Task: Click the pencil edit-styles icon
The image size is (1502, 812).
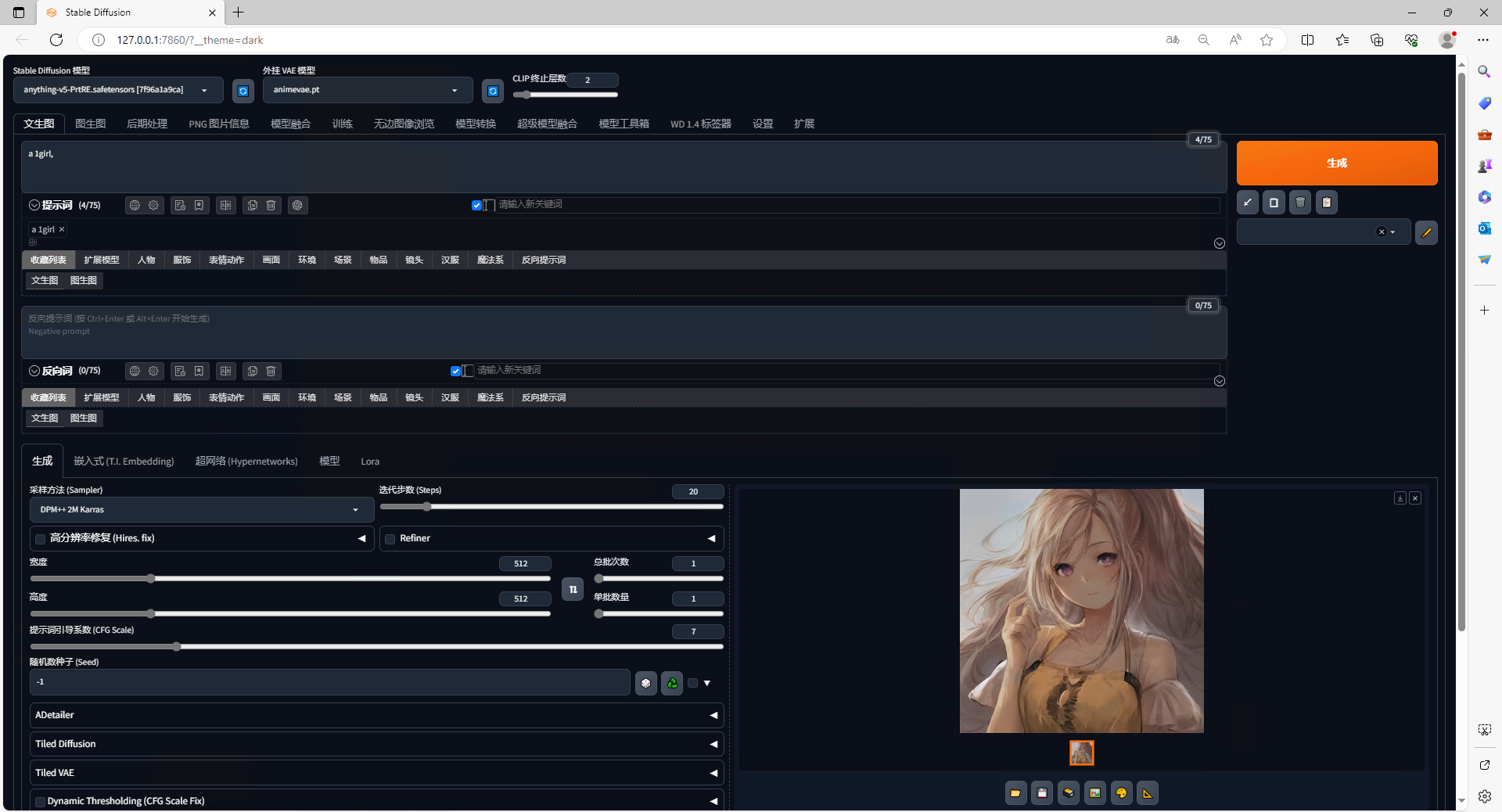Action: [x=1426, y=232]
